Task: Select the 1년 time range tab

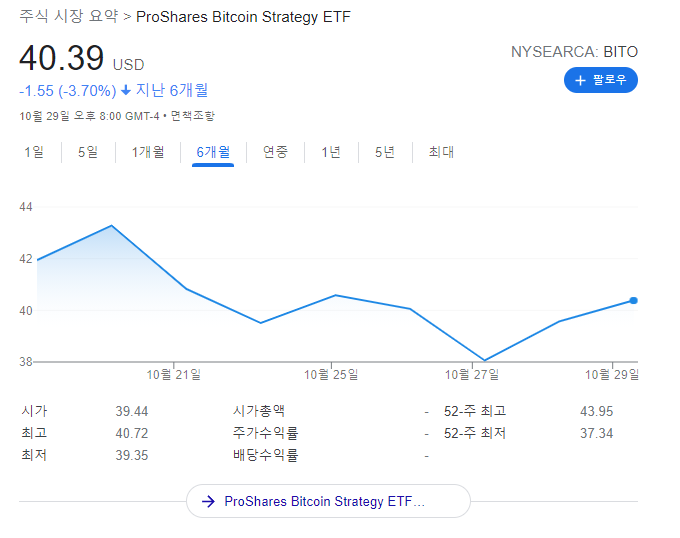Action: tap(331, 152)
